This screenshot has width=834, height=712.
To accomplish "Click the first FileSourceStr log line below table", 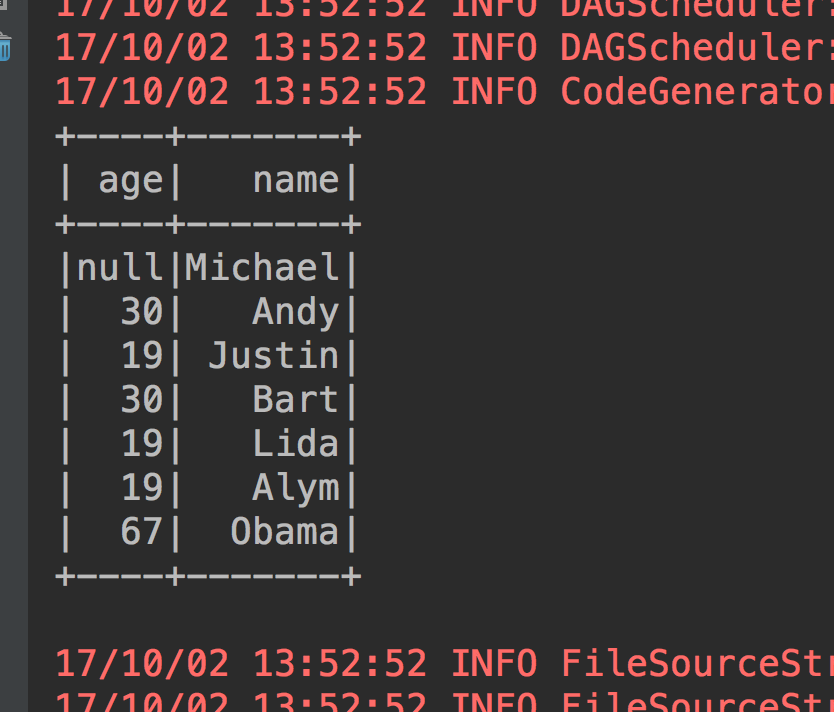I will tap(440, 663).
